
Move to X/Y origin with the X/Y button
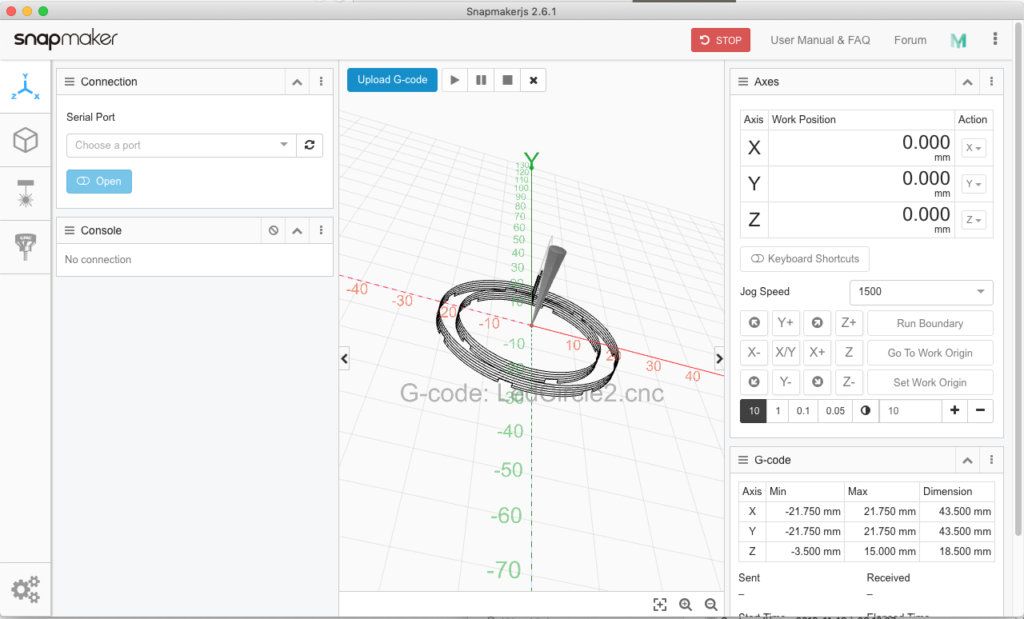[x=786, y=353]
